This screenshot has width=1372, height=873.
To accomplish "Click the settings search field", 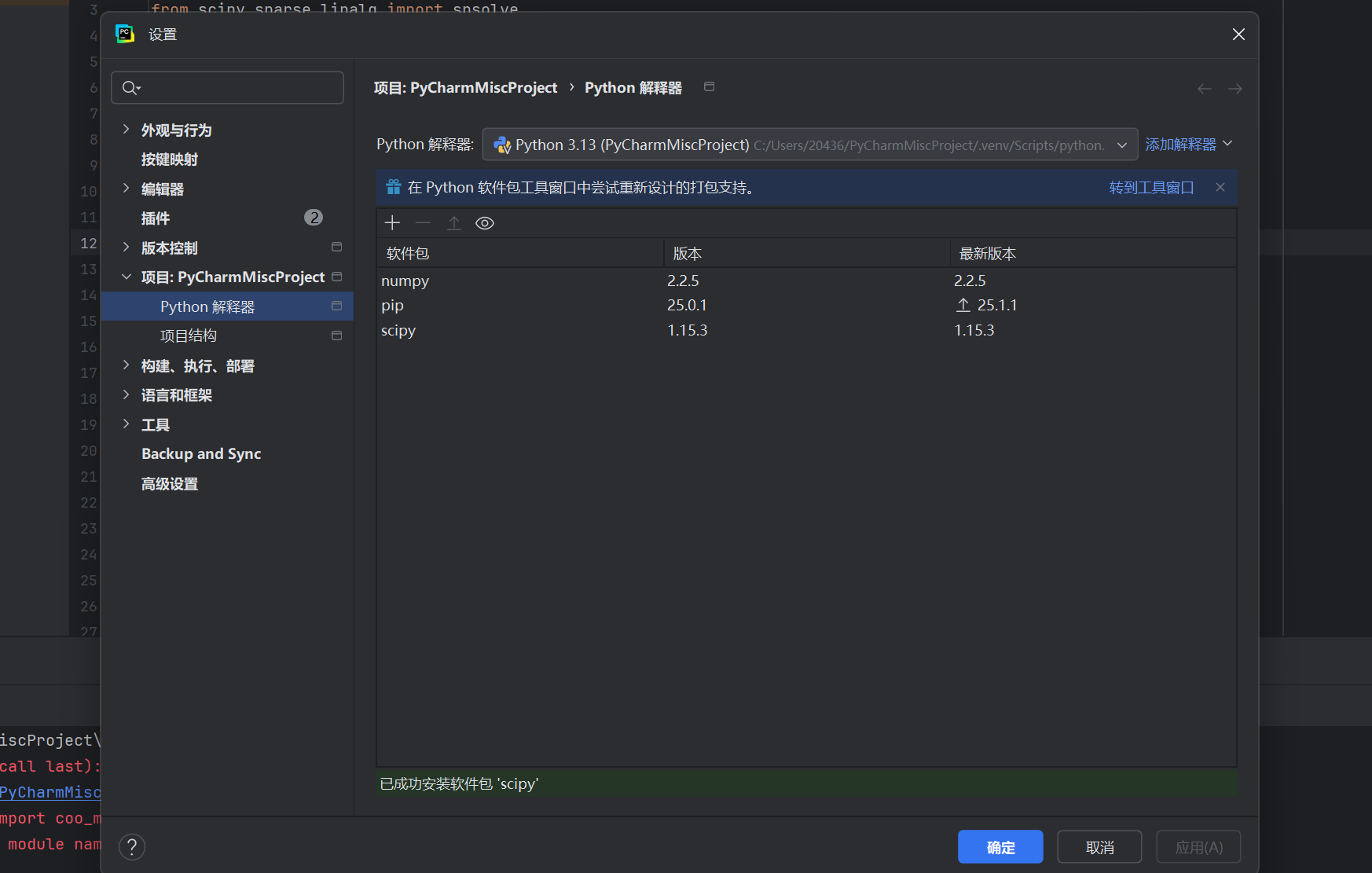I will click(227, 87).
